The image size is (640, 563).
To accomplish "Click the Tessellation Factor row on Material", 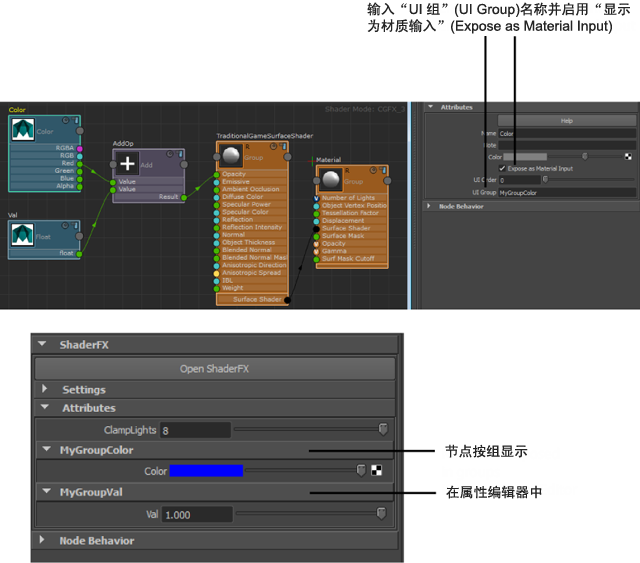I will [x=351, y=213].
